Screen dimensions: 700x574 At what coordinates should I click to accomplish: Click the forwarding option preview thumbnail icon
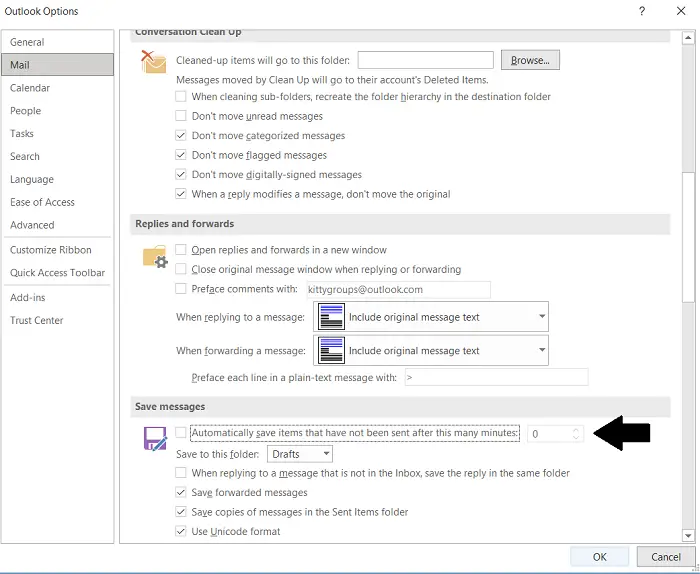[x=331, y=350]
